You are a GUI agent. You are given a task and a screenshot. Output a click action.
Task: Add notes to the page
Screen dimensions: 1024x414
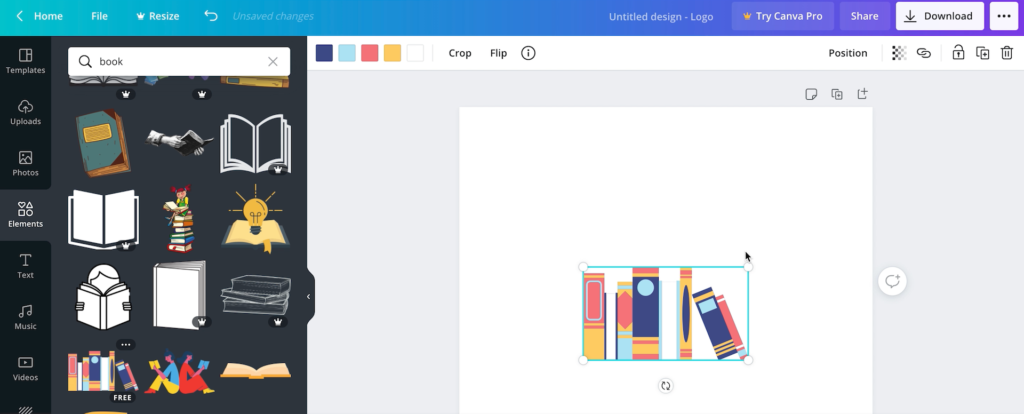pos(811,94)
